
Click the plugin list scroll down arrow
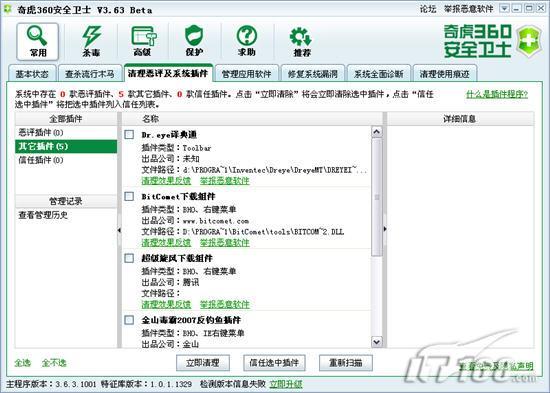(x=377, y=341)
